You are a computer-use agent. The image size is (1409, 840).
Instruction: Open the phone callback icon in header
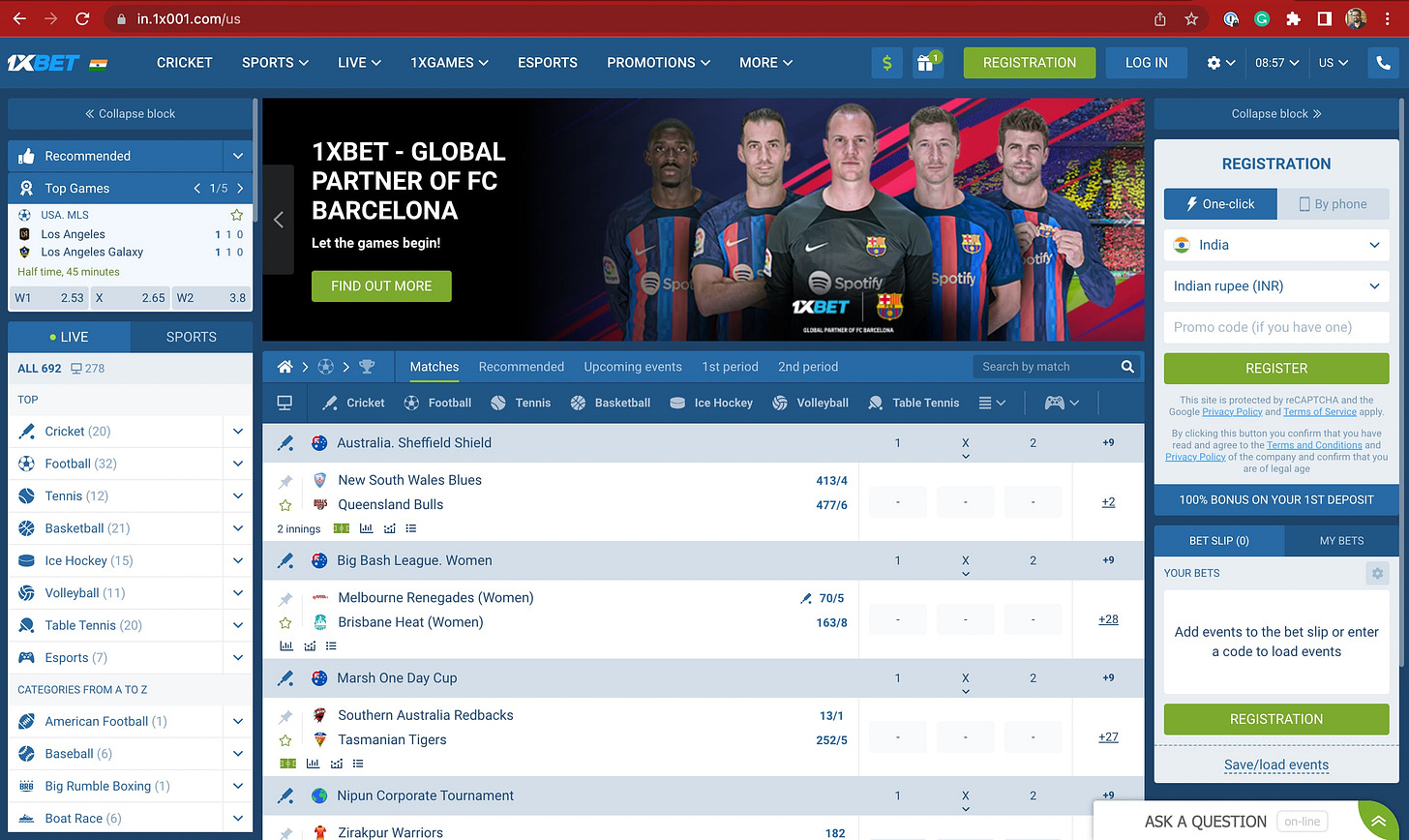[1382, 63]
